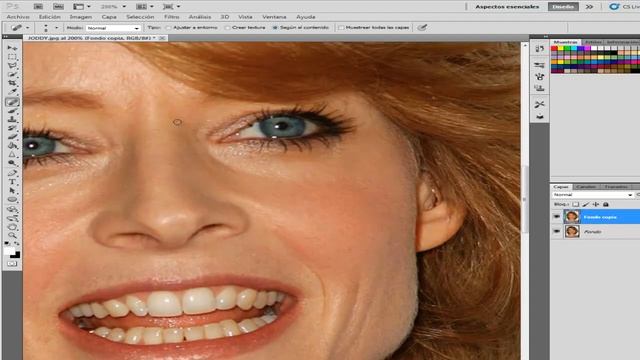
Task: Open the brush size picker arrow
Action: [56, 28]
